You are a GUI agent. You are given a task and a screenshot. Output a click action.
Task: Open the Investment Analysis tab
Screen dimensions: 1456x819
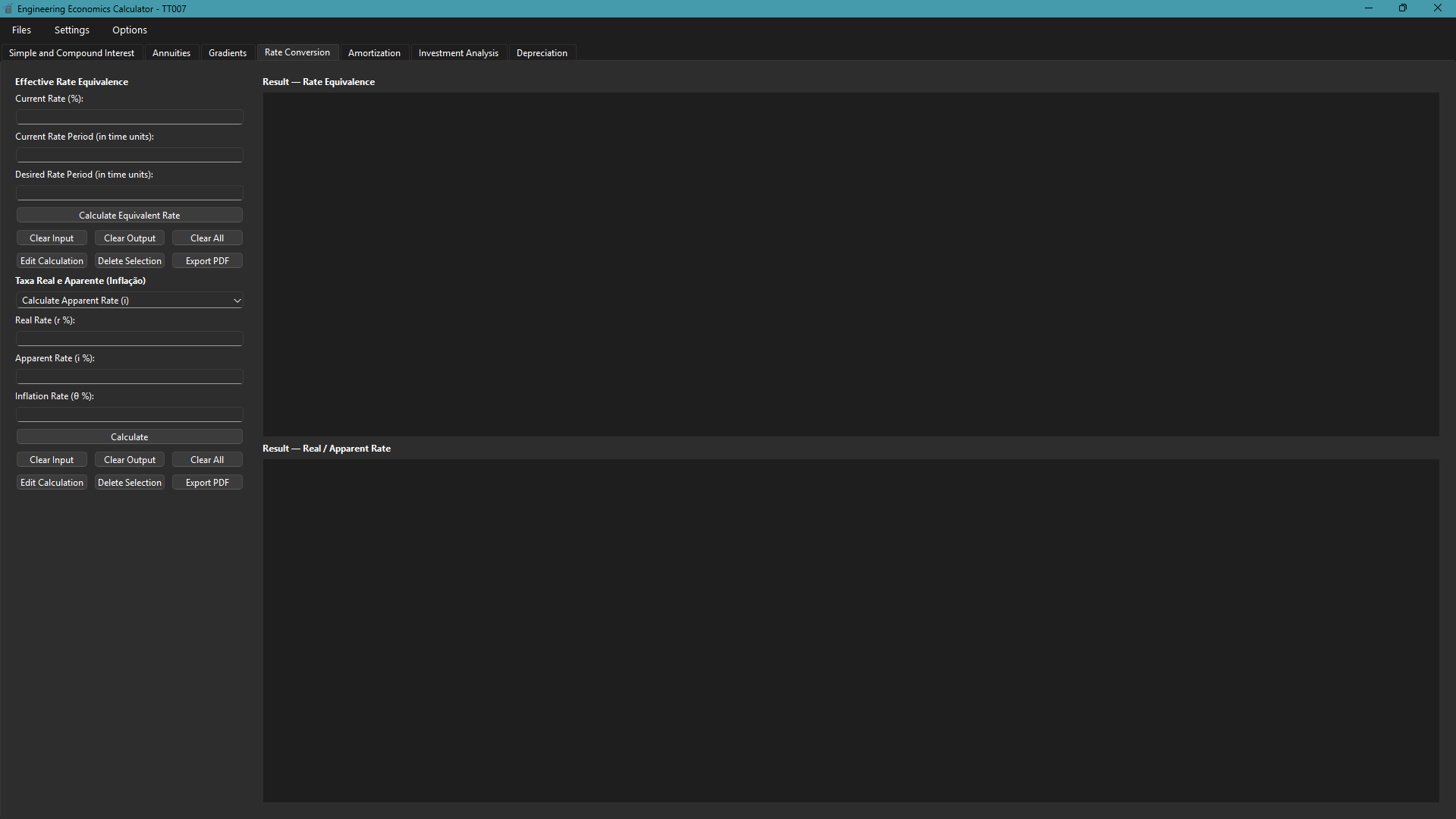point(458,53)
